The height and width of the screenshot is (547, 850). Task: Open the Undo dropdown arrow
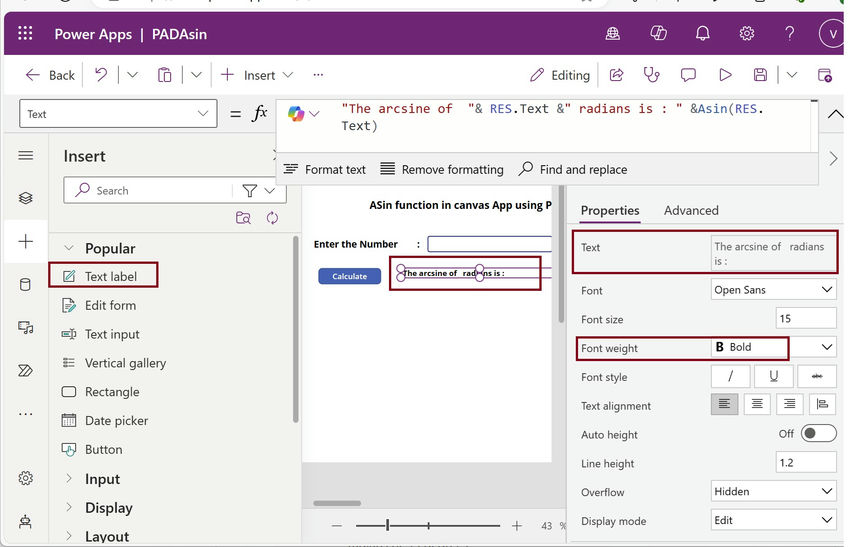(x=132, y=75)
